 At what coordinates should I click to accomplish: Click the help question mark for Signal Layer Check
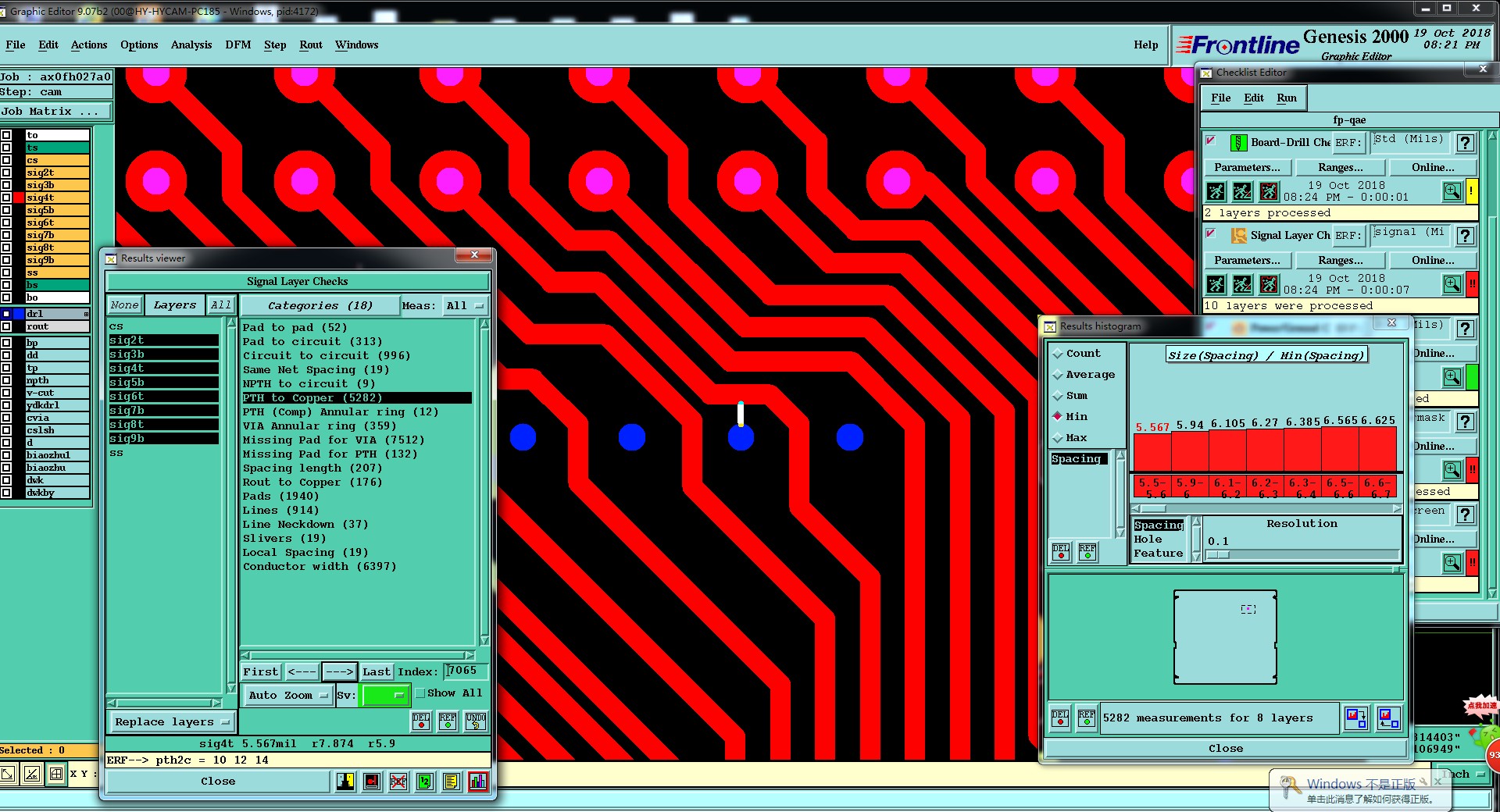coord(1466,236)
